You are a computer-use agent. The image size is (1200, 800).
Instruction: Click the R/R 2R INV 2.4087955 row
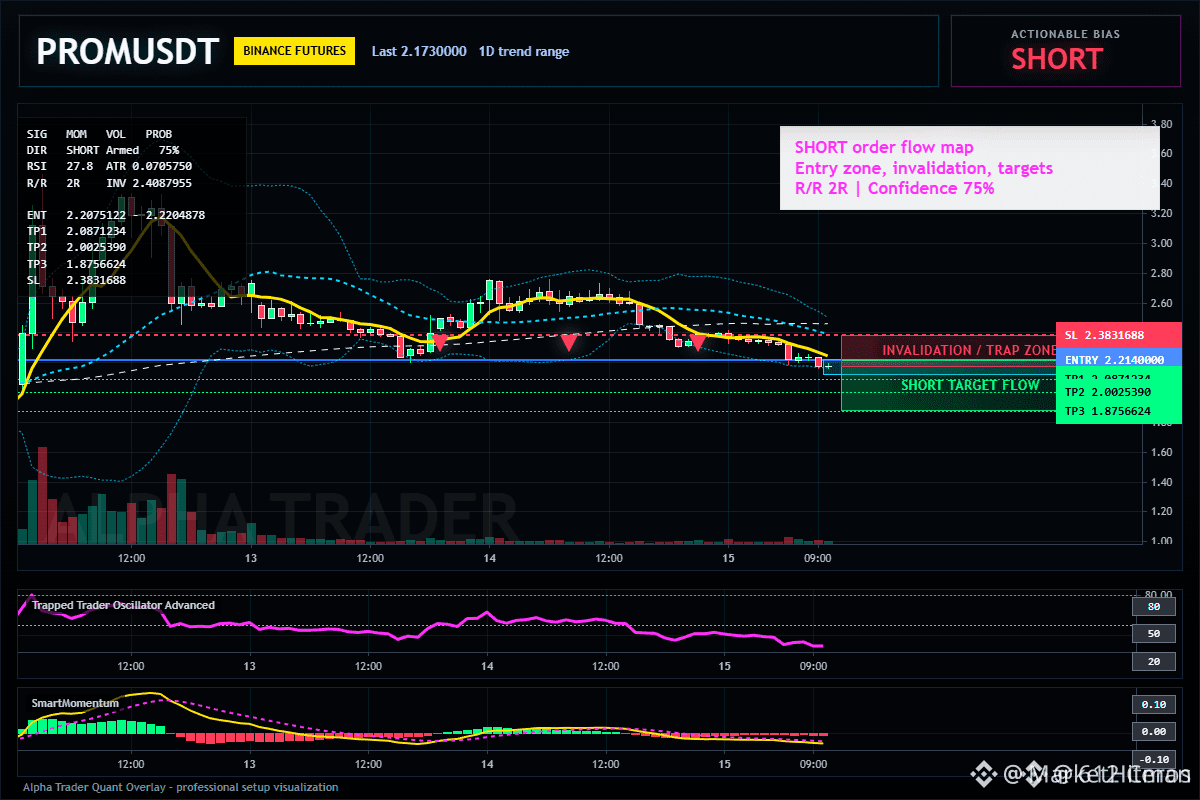[x=109, y=183]
